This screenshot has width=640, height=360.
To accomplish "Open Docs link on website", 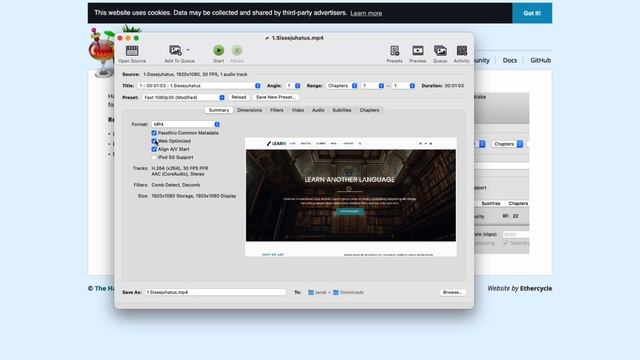I will [509, 60].
